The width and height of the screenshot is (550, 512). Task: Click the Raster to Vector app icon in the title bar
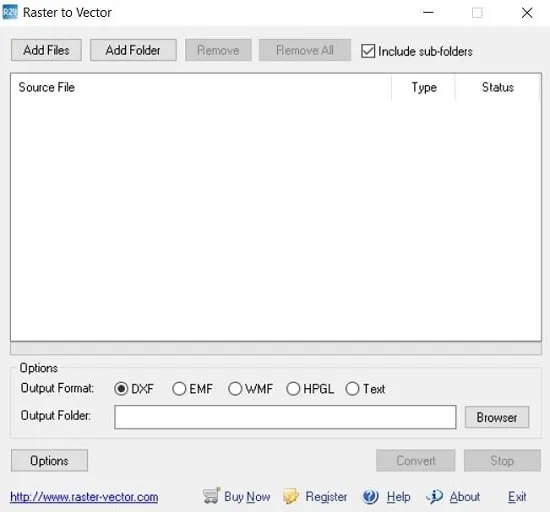click(x=9, y=13)
